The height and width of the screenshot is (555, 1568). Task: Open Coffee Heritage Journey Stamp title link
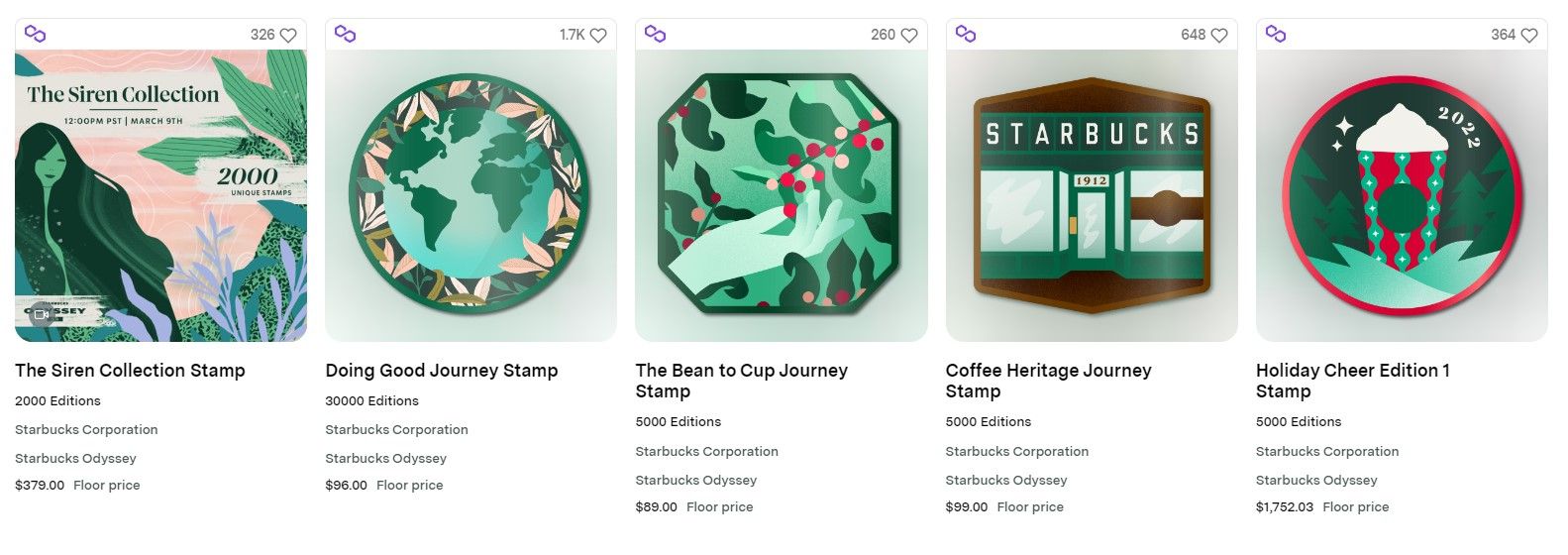(1048, 381)
